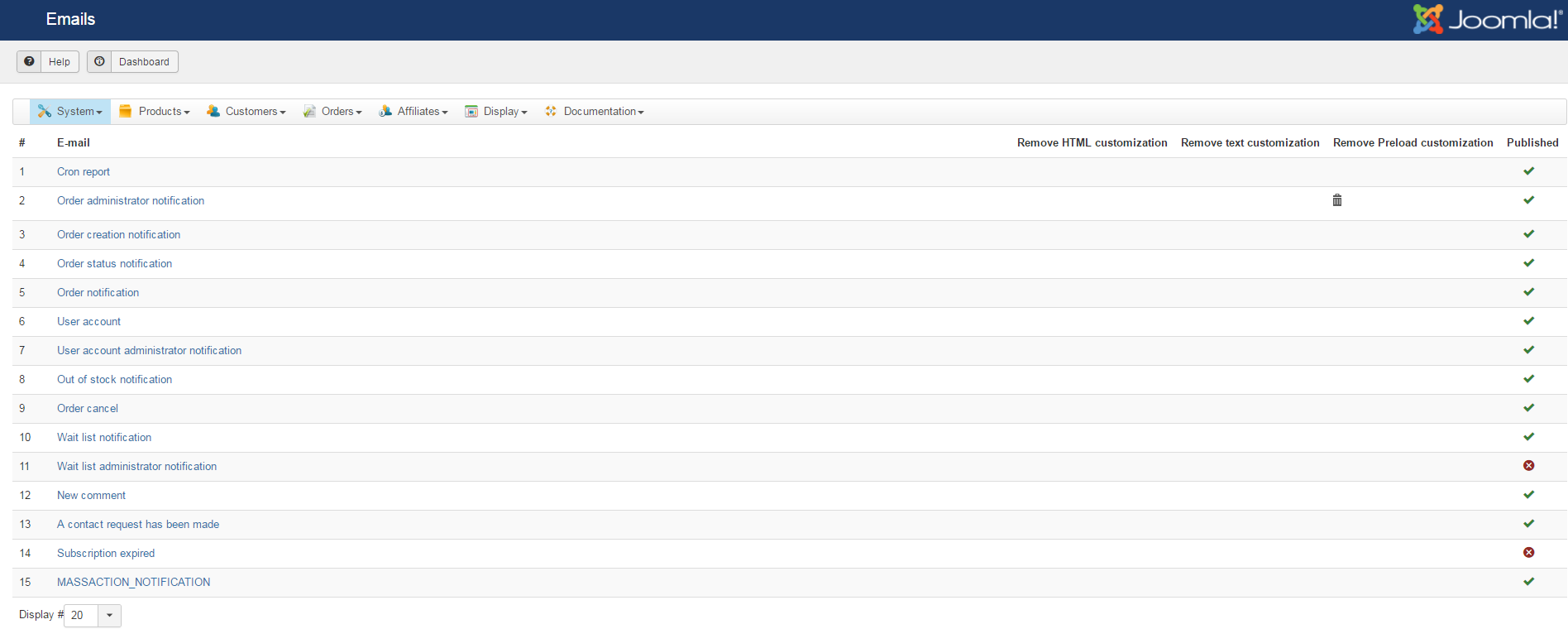1568x629 pixels.
Task: Click the Affiliates icon in menu
Action: tap(385, 111)
